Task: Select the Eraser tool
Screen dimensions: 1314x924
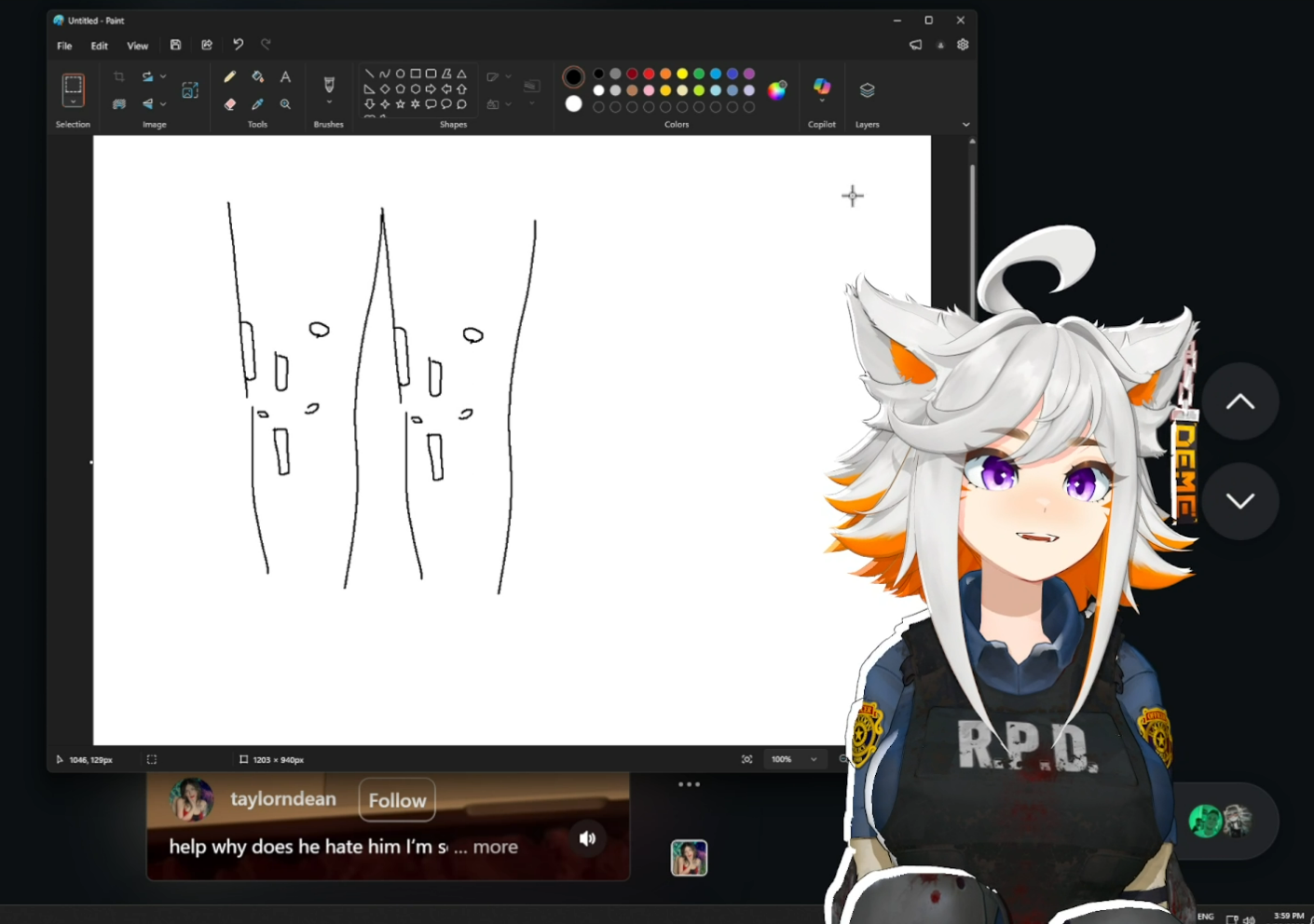Action: pyautogui.click(x=229, y=103)
